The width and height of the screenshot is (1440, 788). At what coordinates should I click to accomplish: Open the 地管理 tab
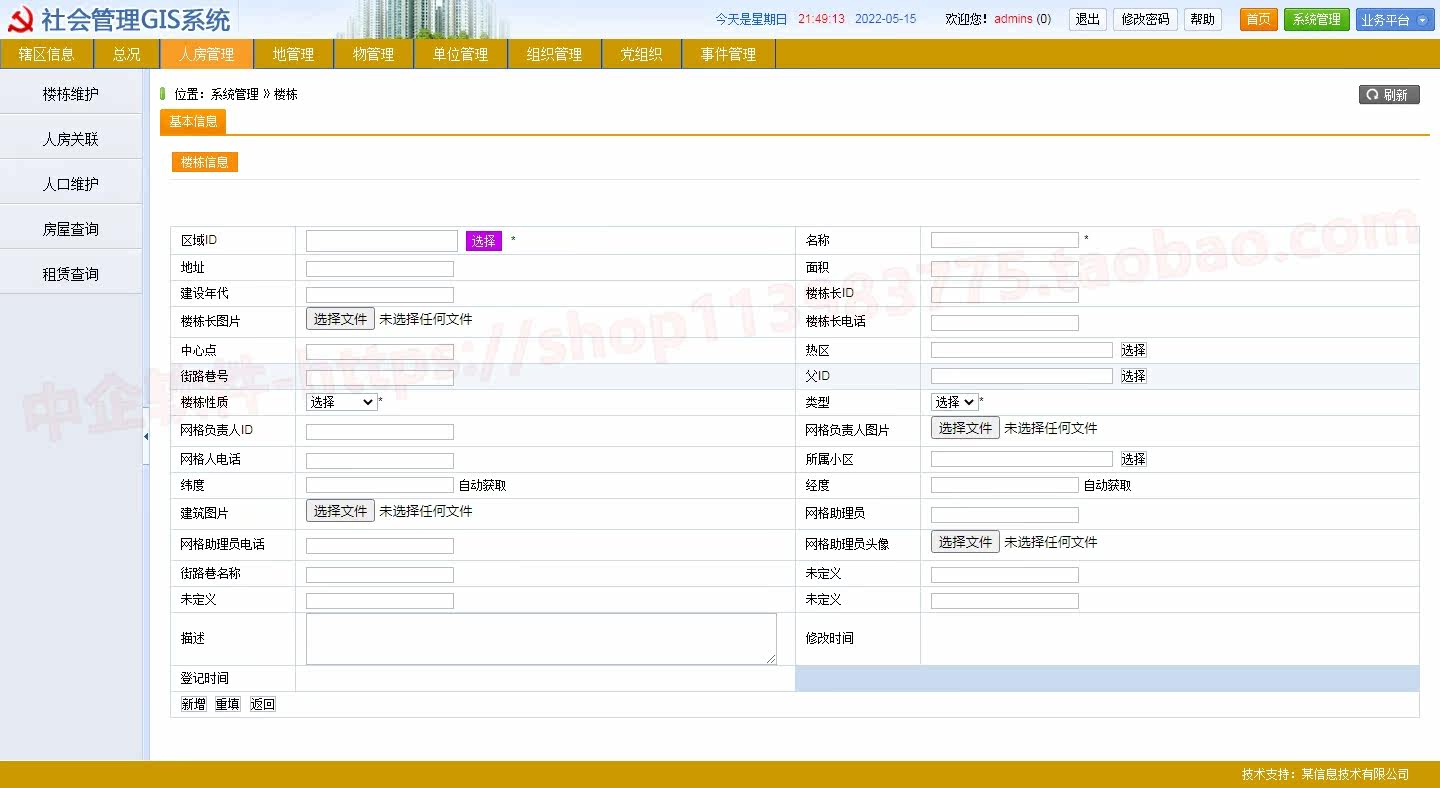coord(293,54)
